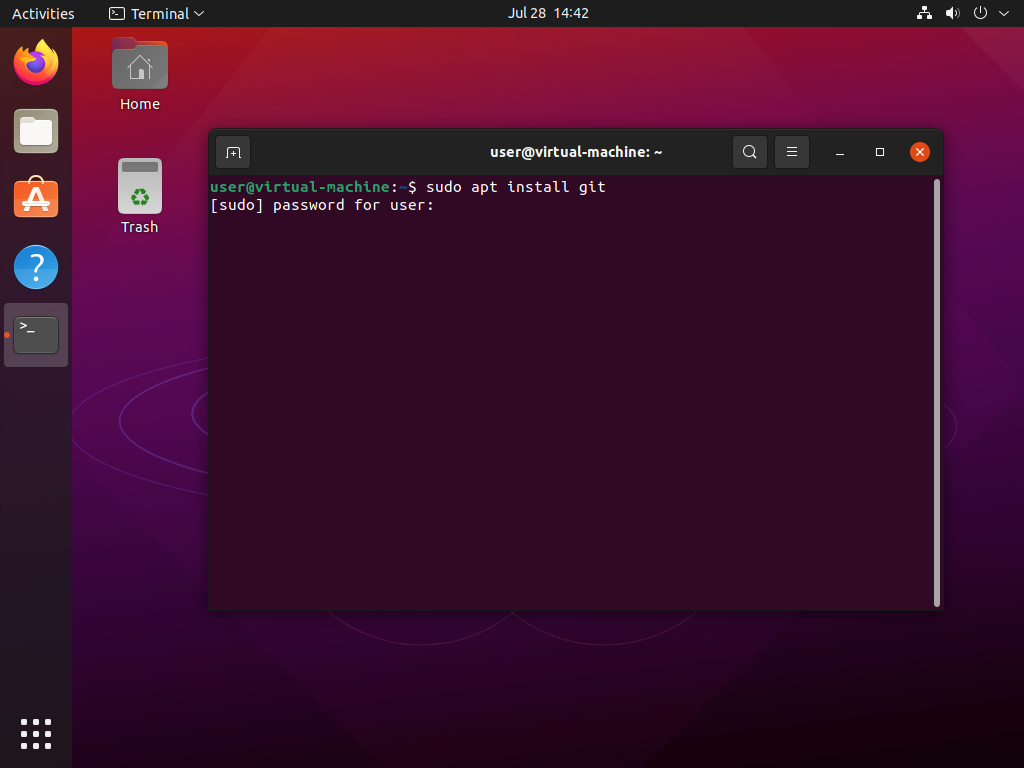
Task: Click the terminal vertical scrollbar
Action: tap(936, 392)
